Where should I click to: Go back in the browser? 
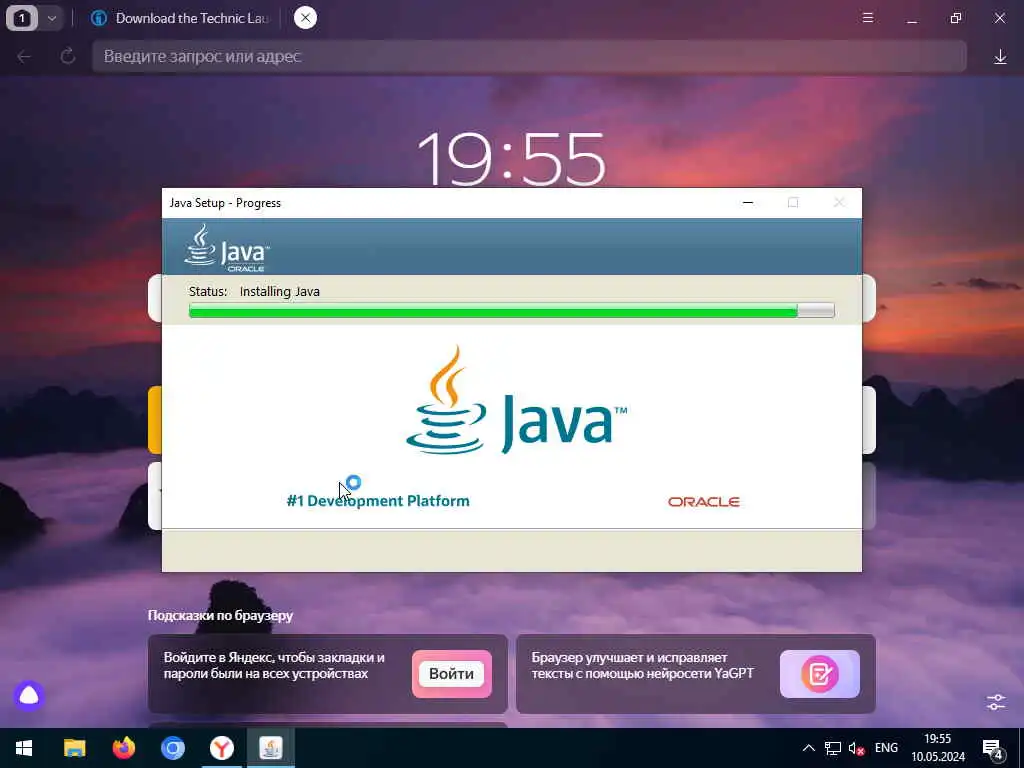[24, 57]
